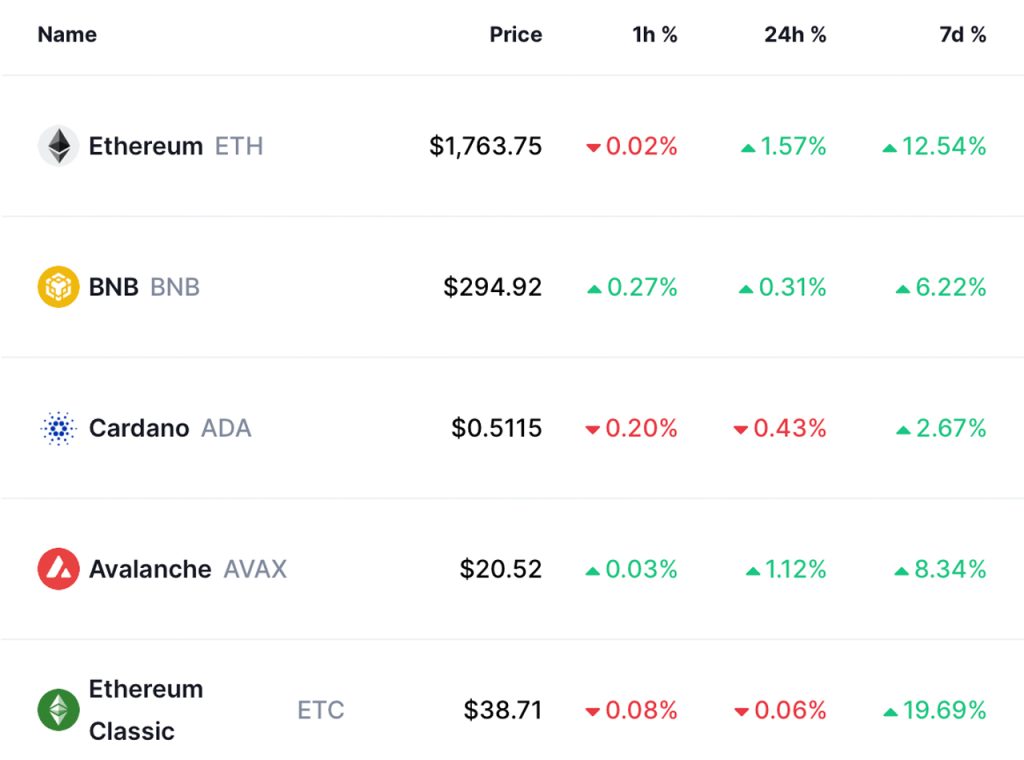The height and width of the screenshot is (760, 1024).
Task: Open the Ethereum coin page
Action: pos(145,146)
